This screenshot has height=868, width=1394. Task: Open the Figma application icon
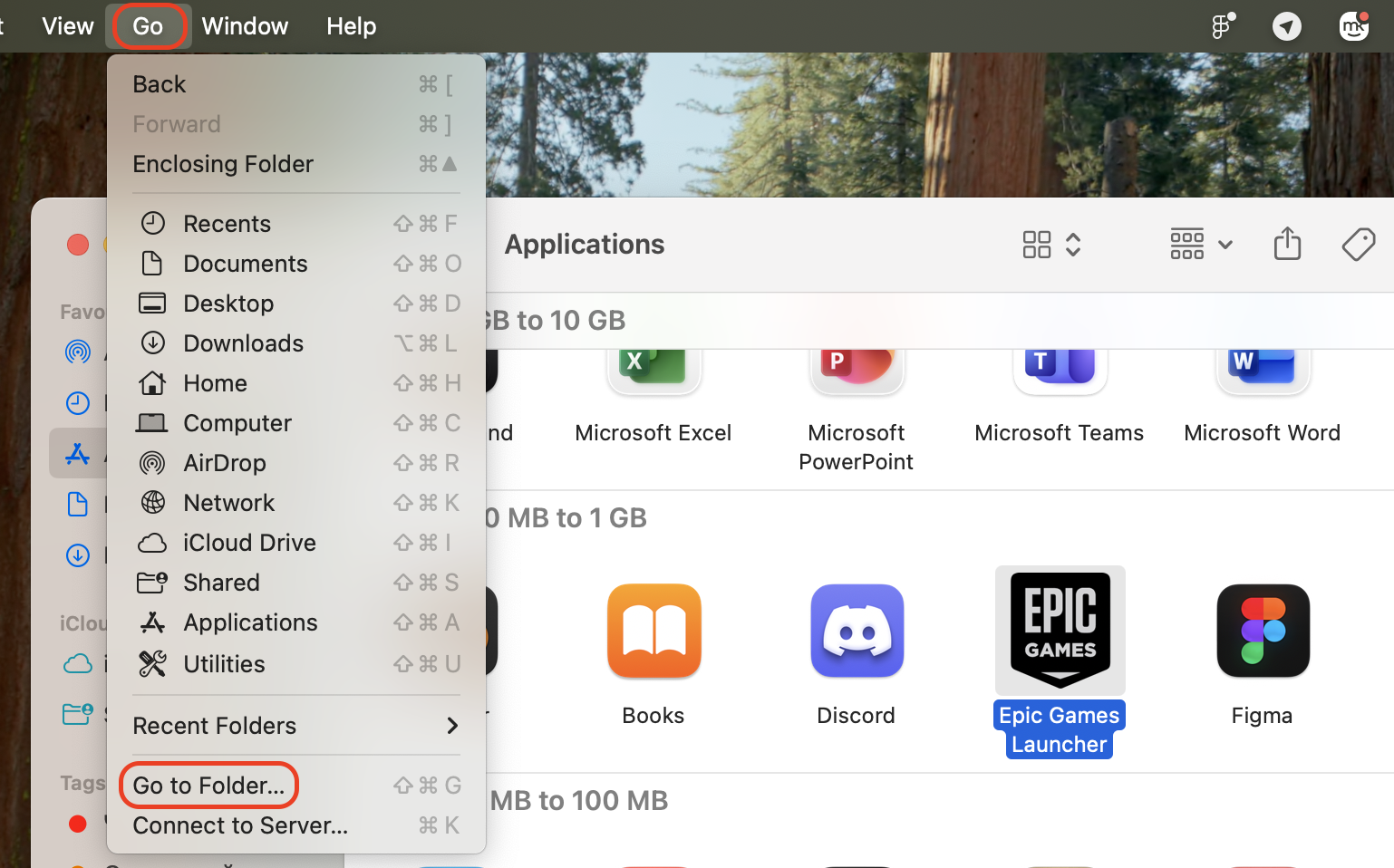[x=1263, y=632]
